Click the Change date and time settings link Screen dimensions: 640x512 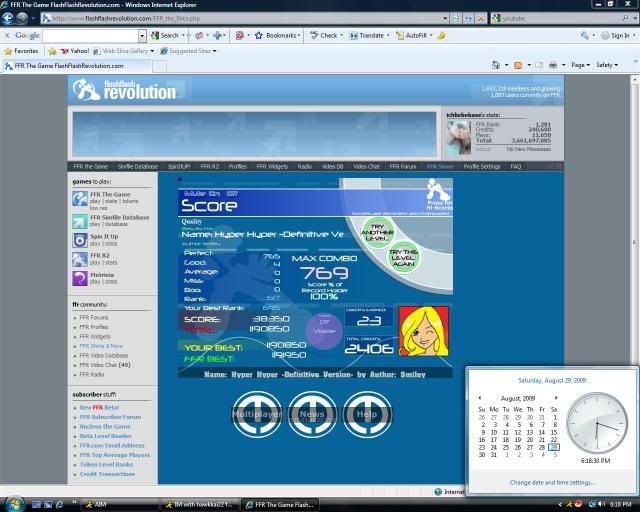552,482
